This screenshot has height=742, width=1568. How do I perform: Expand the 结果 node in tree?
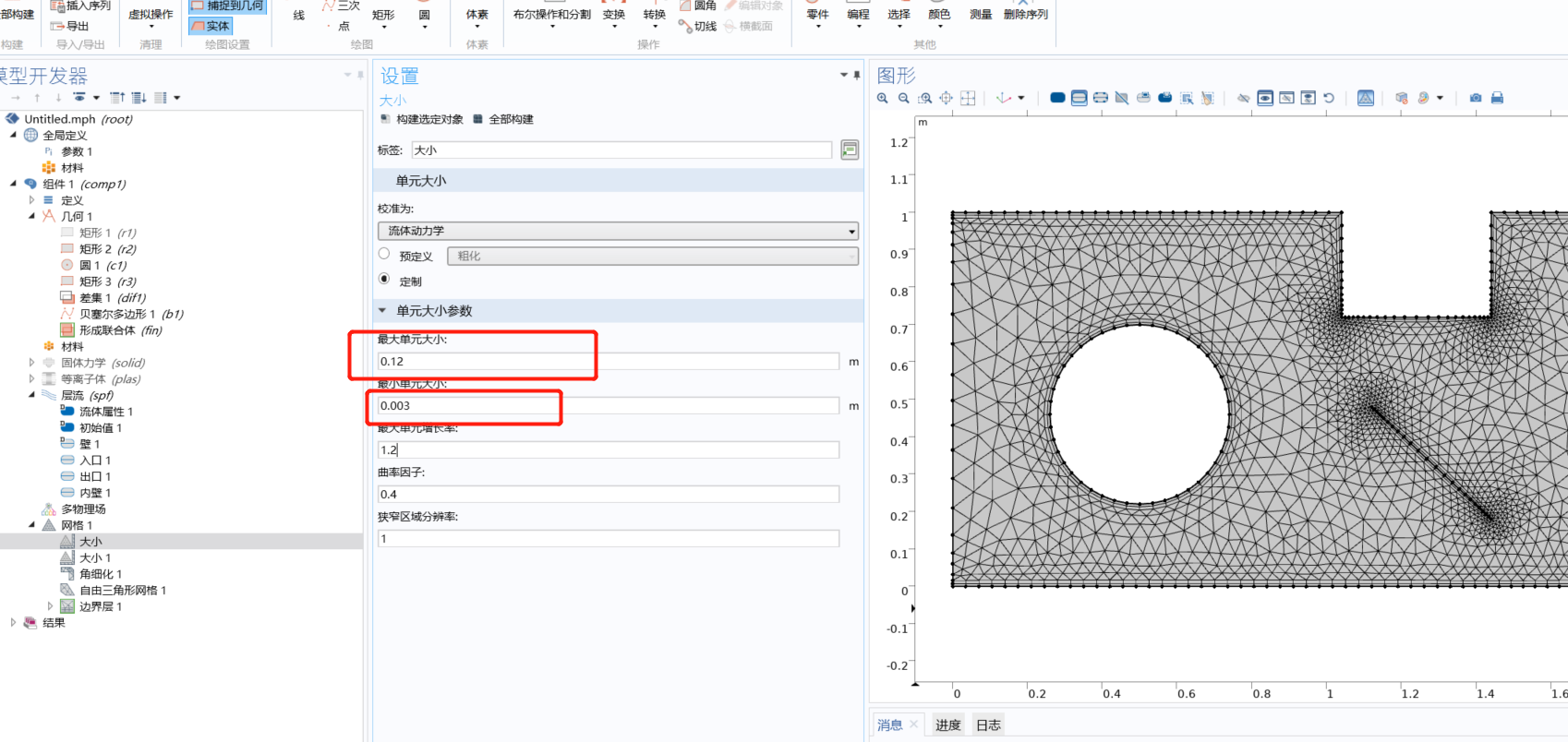[13, 623]
